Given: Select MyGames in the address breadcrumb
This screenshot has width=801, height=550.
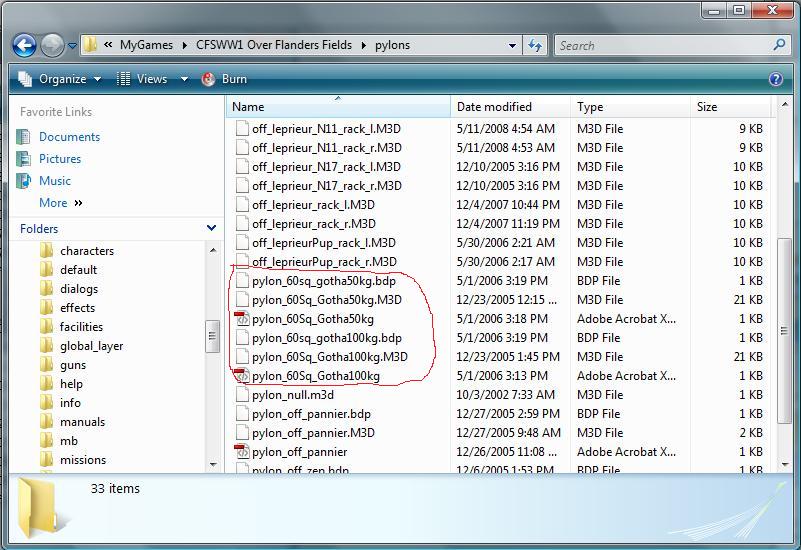Looking at the screenshot, I should [146, 45].
